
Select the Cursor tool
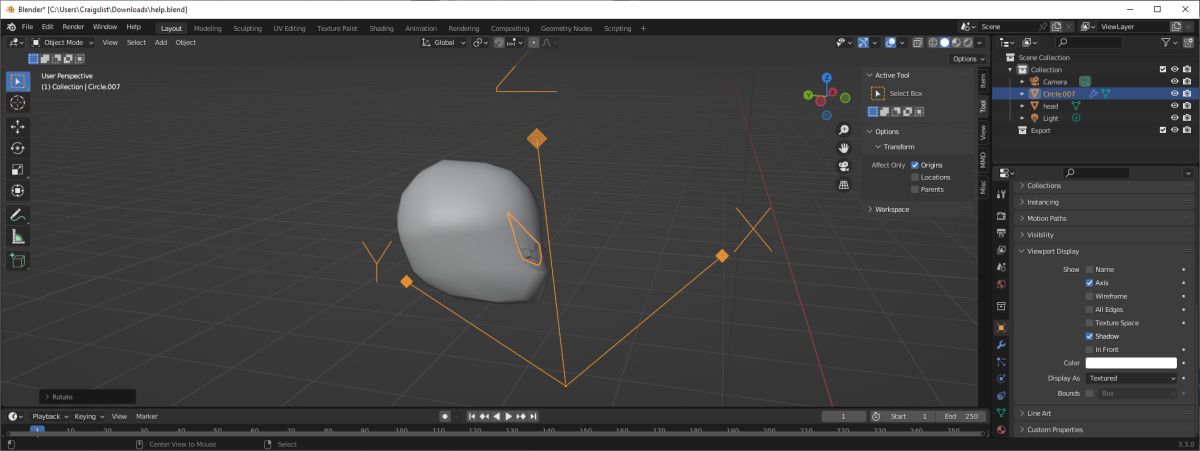coord(18,103)
